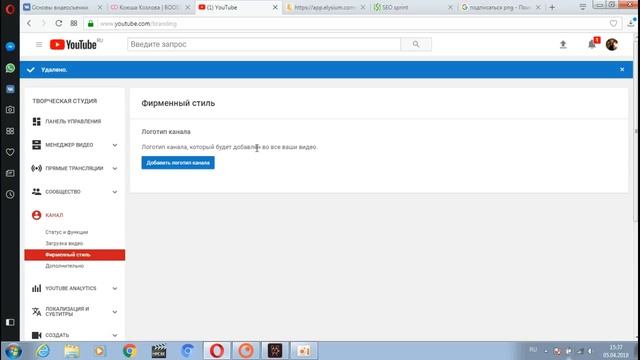Click the taskbar clock

pos(615,351)
